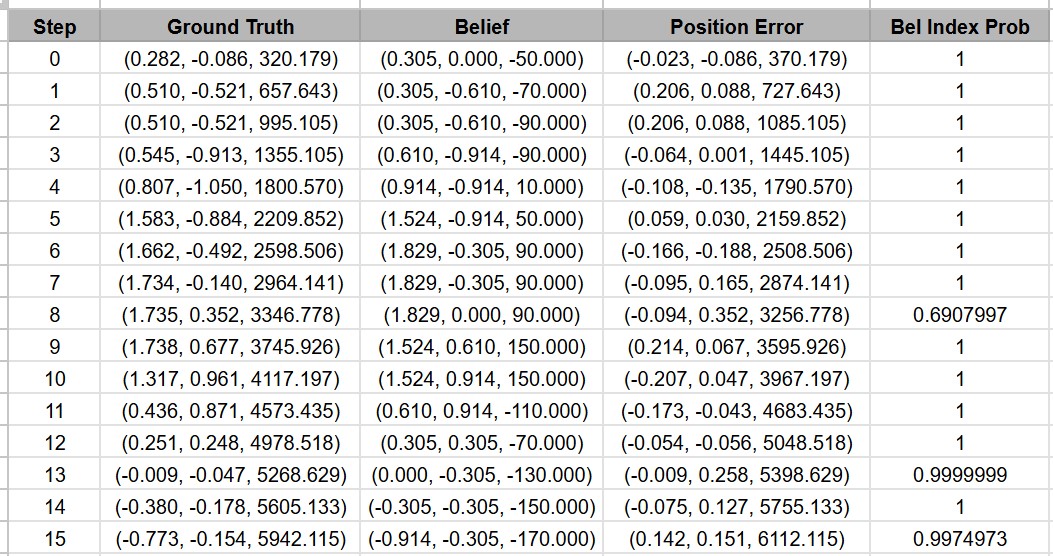The width and height of the screenshot is (1053, 556).
Task: Select belief cell (0.305, 0.000, -50.000)
Action: point(482,59)
